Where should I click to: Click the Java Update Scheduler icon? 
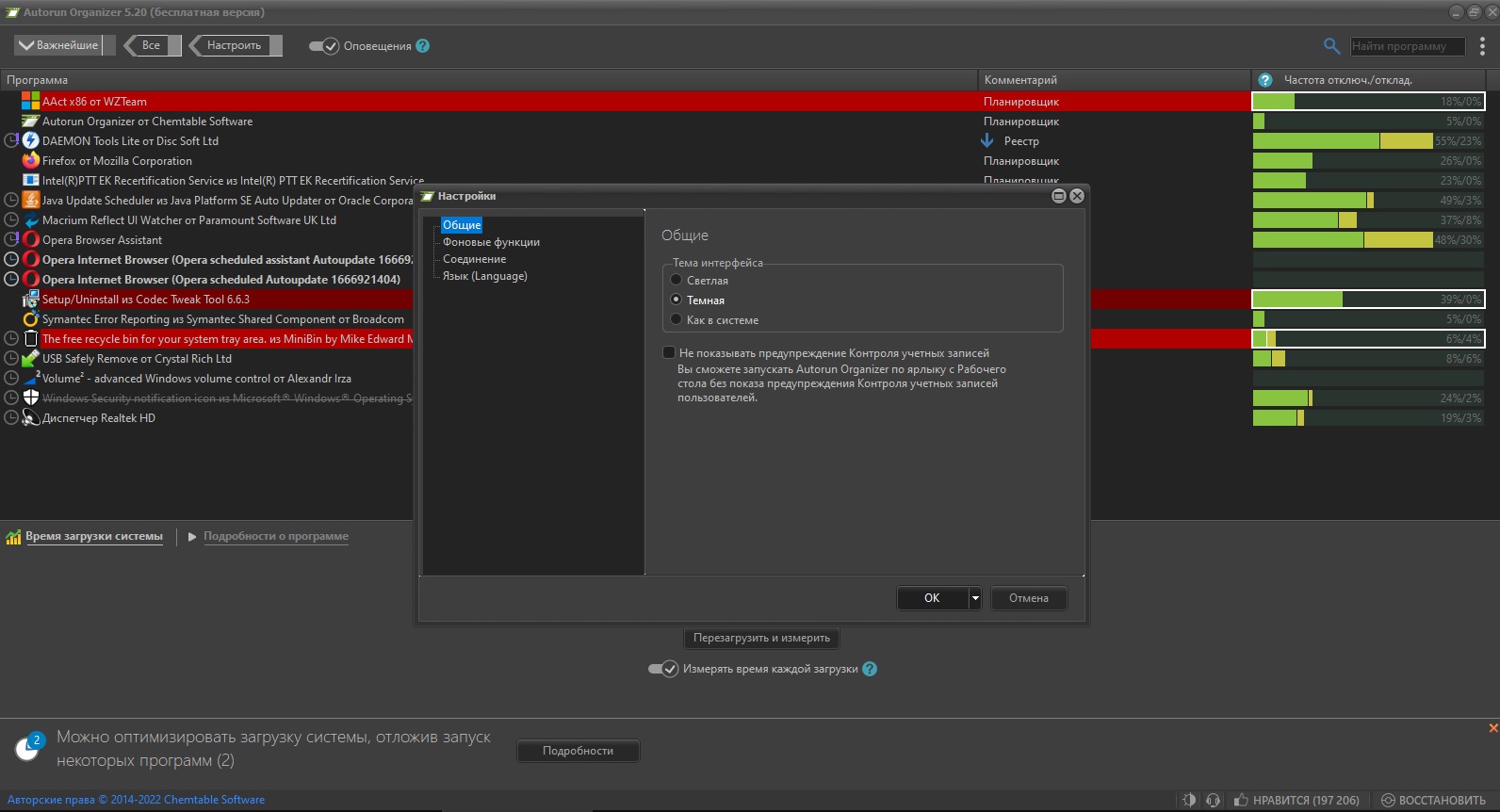tap(30, 200)
